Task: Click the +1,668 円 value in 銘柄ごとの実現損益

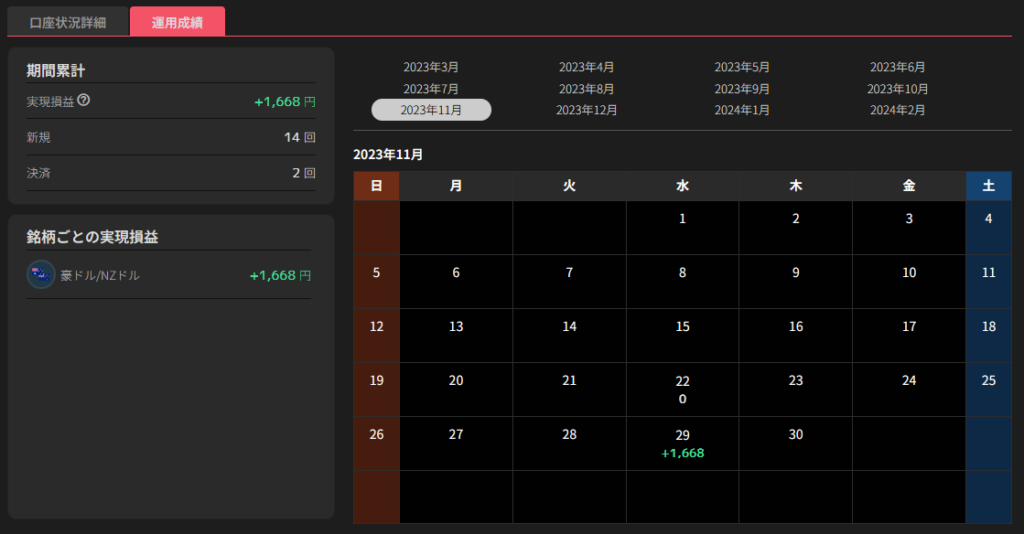Action: coord(280,275)
